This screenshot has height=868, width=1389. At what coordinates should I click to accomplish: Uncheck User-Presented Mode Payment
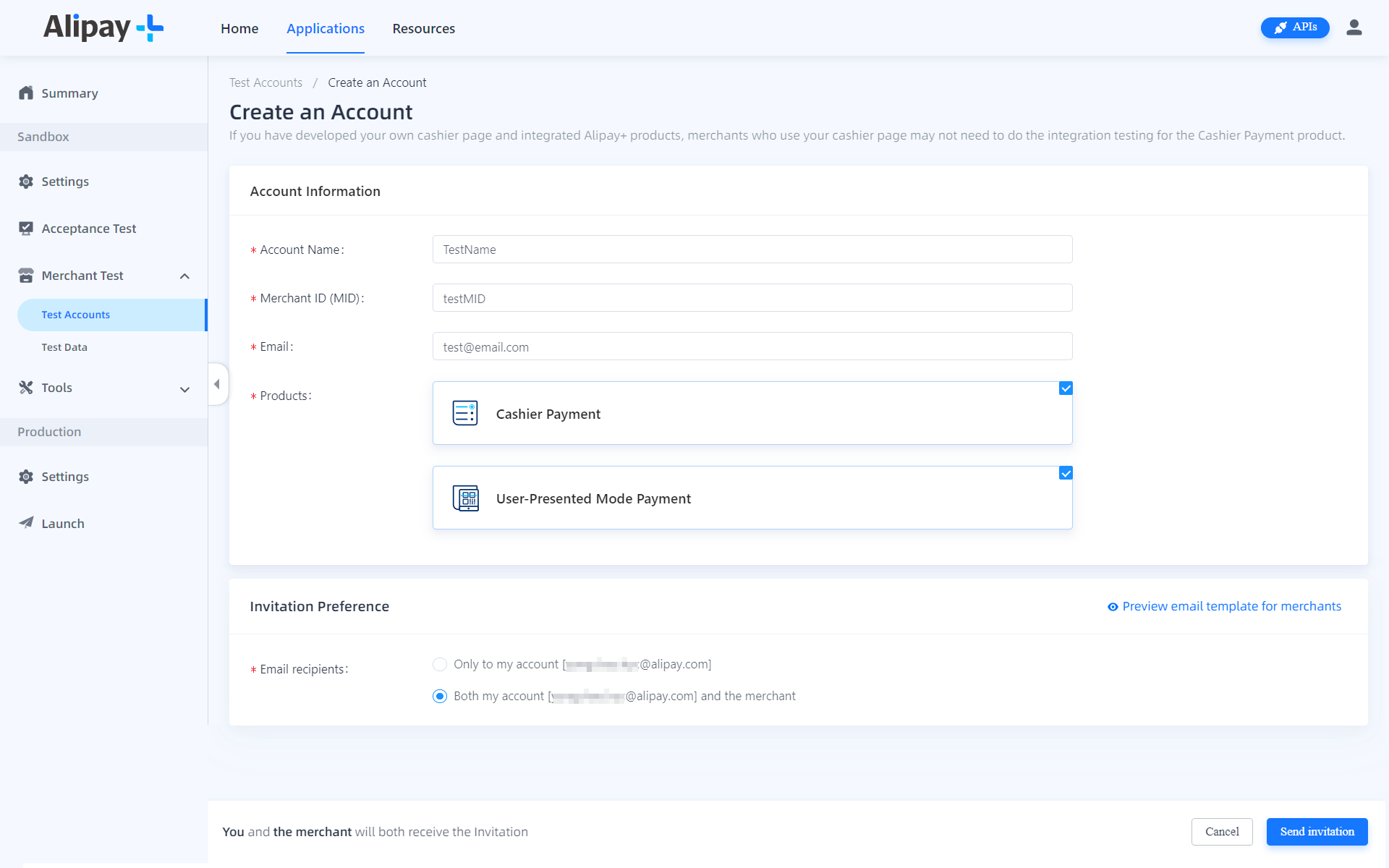[x=1066, y=473]
